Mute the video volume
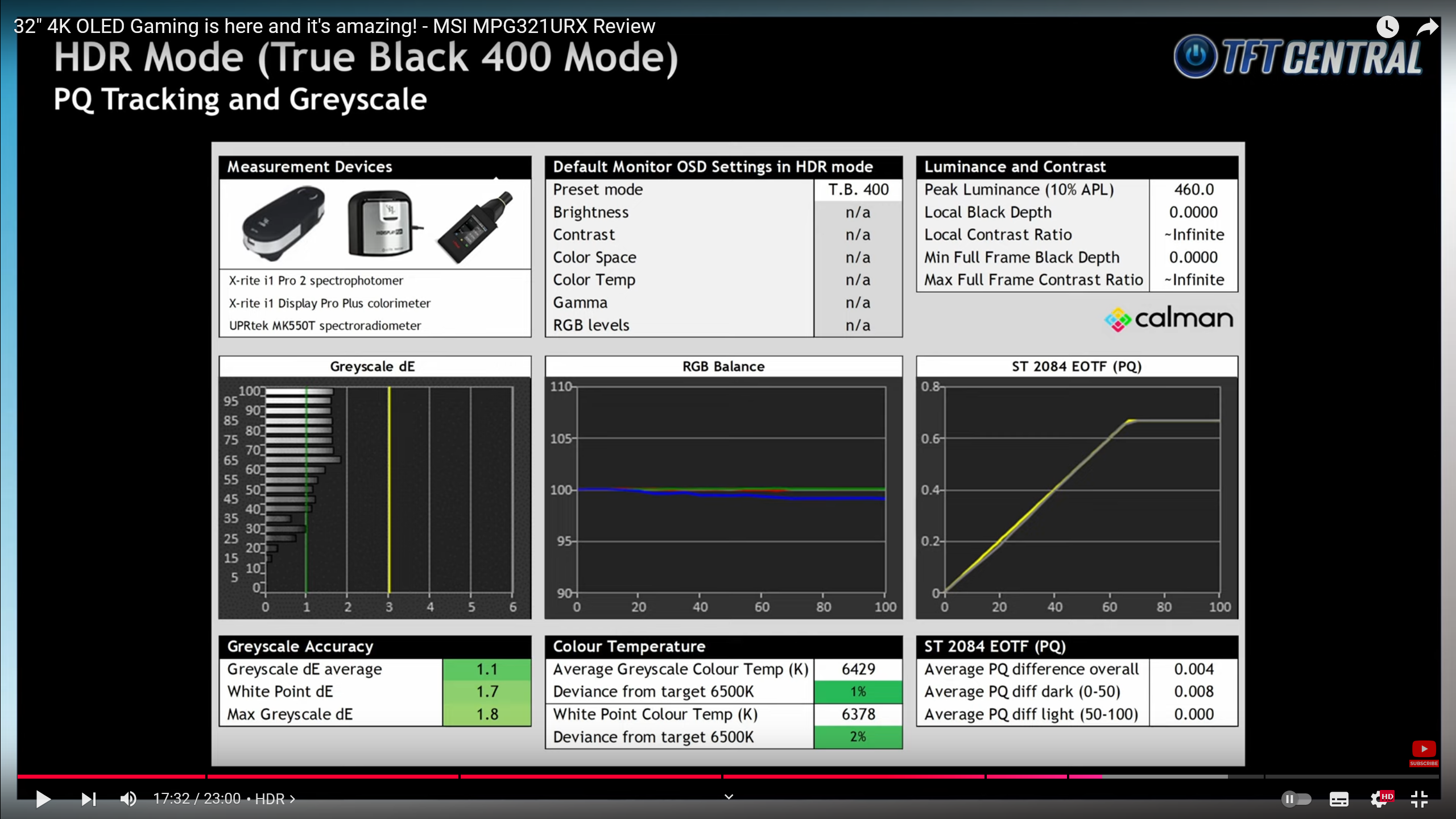The width and height of the screenshot is (1456, 819). coord(128,799)
